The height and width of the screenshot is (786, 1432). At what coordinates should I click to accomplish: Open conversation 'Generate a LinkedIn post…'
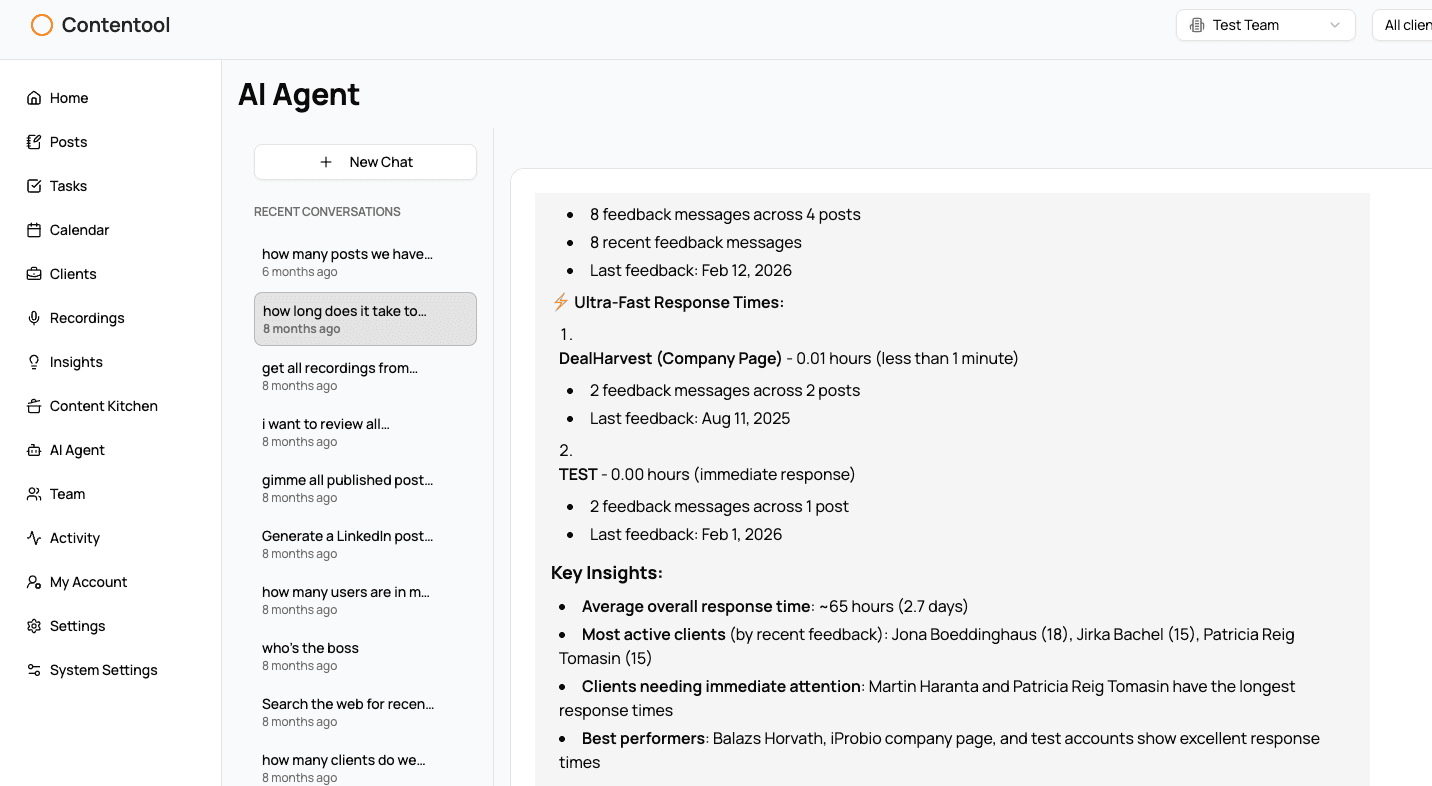[365, 544]
